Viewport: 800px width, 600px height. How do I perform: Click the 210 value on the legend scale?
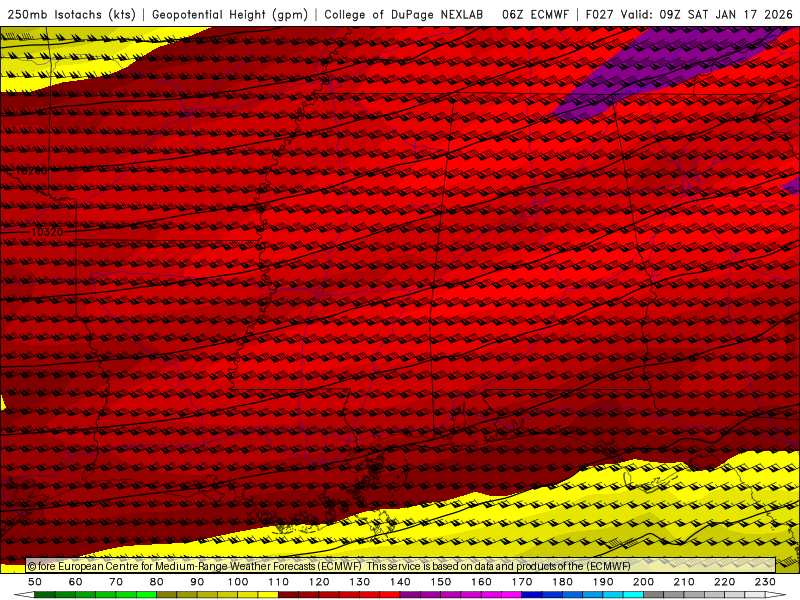click(x=684, y=582)
